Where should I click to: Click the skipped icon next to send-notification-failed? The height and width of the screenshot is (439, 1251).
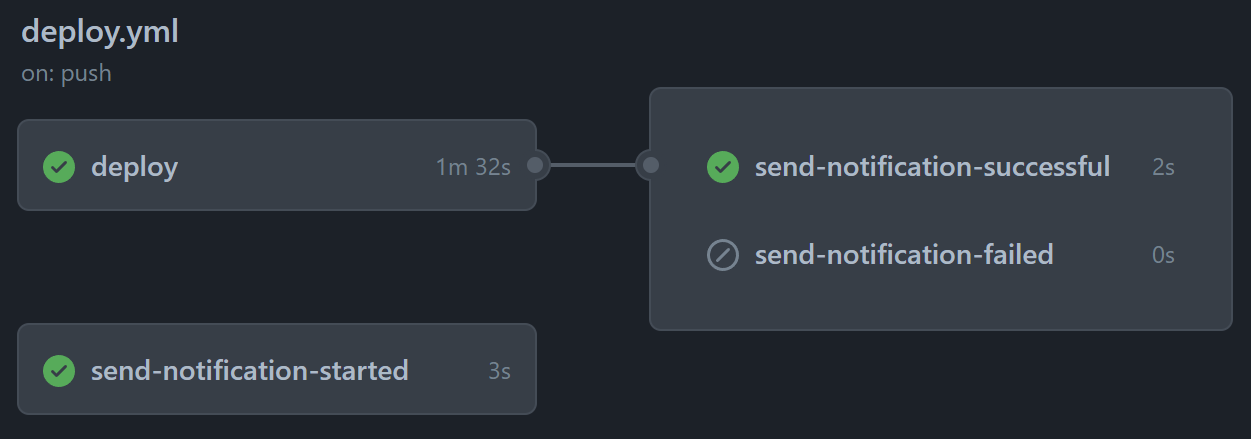[x=723, y=255]
